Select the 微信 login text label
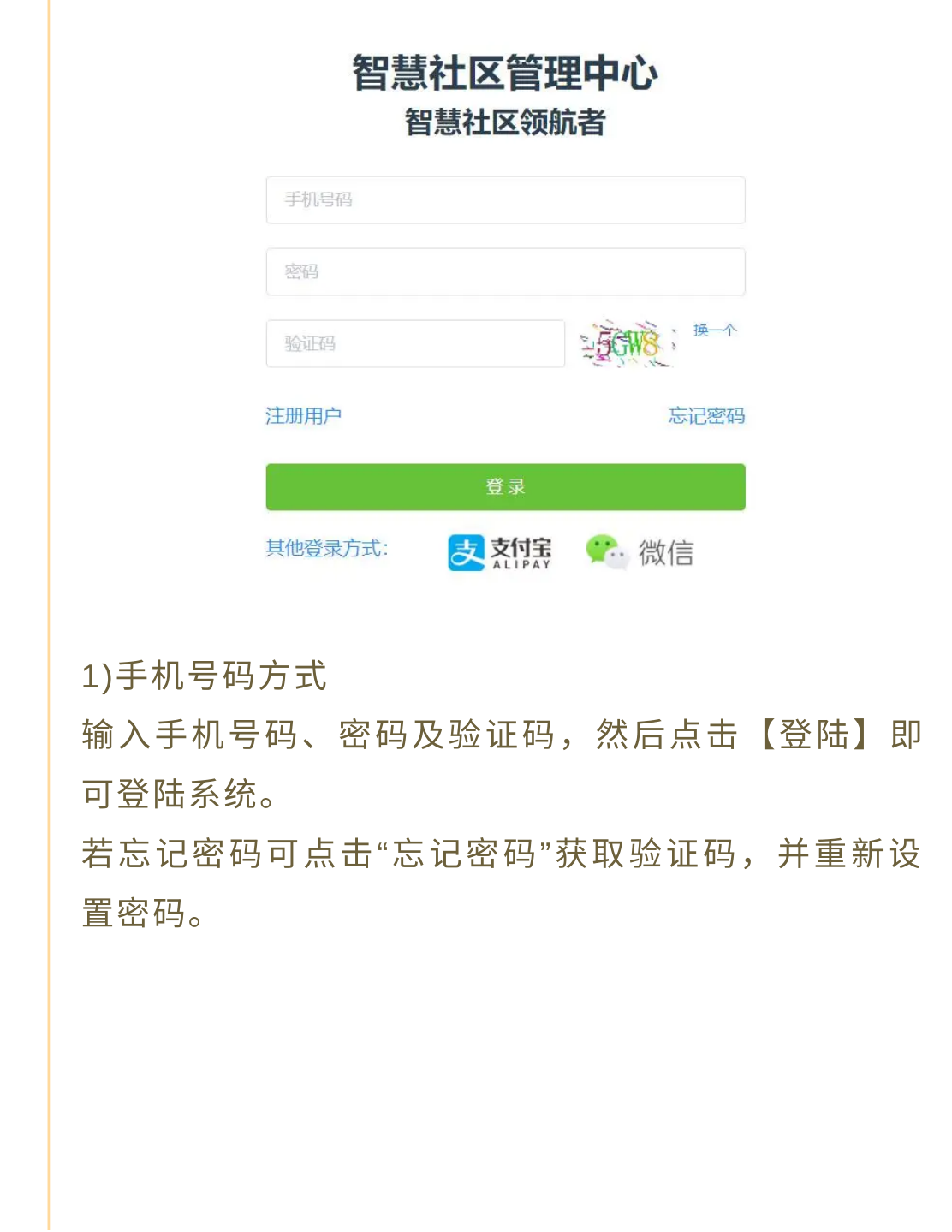952x1232 pixels. click(666, 553)
